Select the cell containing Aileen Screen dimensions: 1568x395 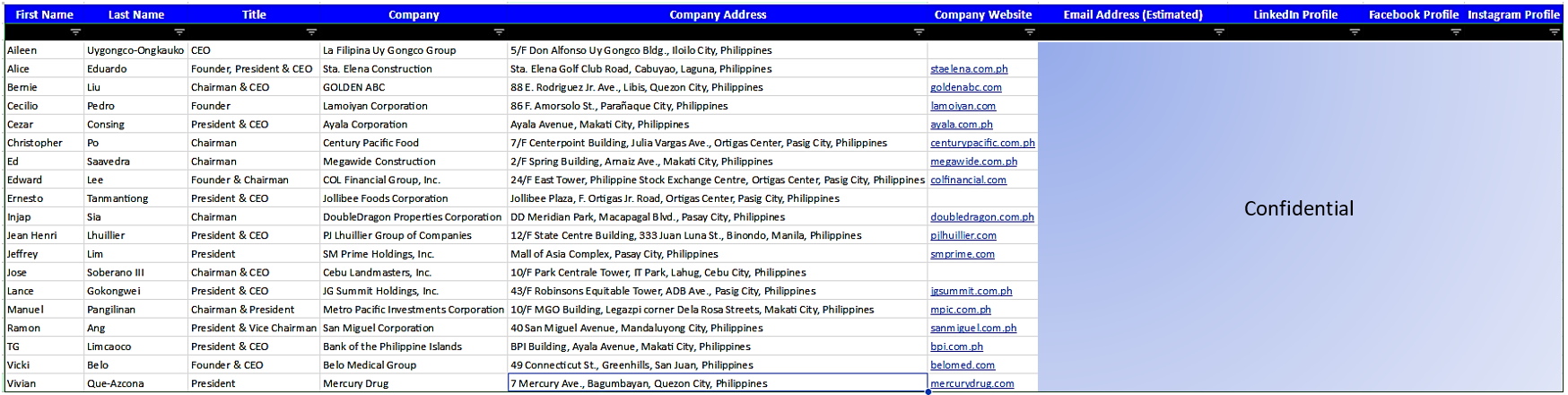[45, 51]
